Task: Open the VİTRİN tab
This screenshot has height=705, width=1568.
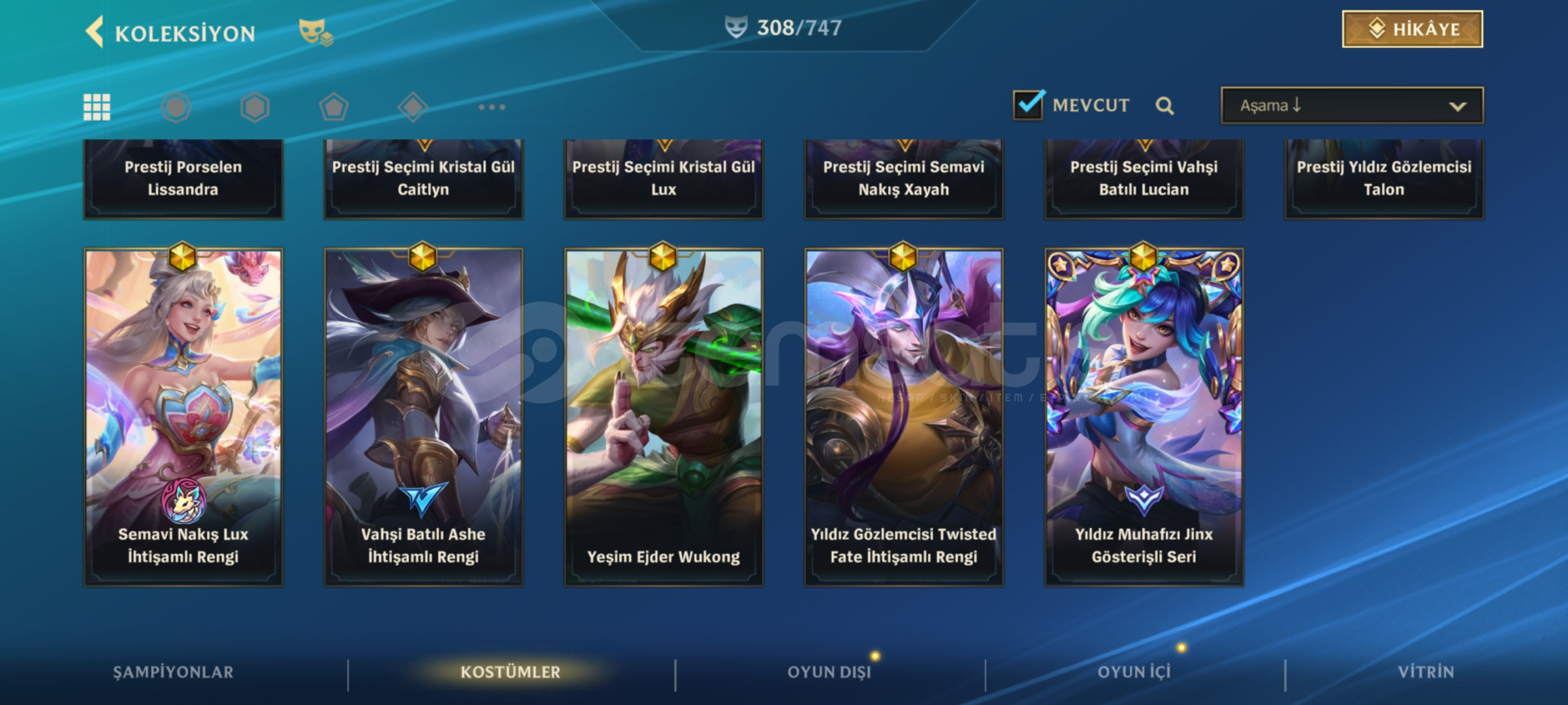Action: click(x=1426, y=672)
